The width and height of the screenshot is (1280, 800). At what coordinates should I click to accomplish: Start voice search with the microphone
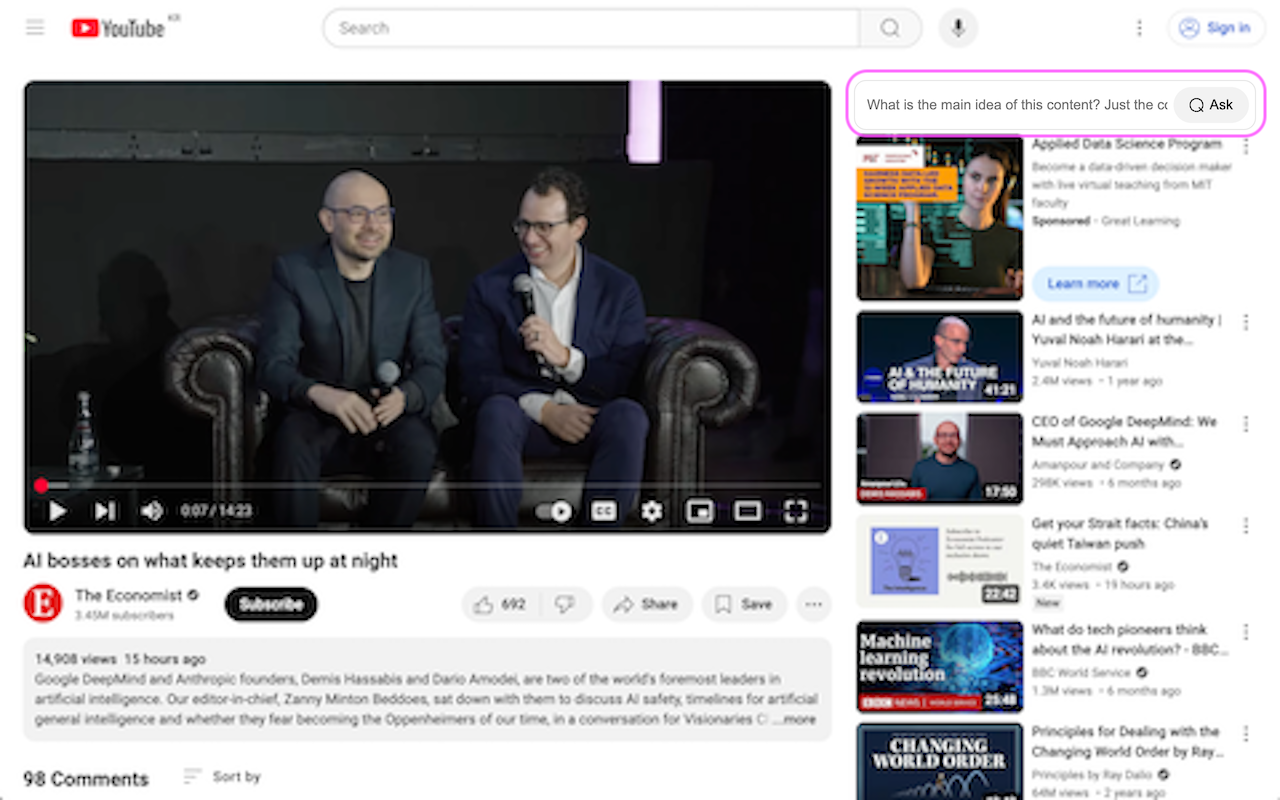tap(958, 28)
